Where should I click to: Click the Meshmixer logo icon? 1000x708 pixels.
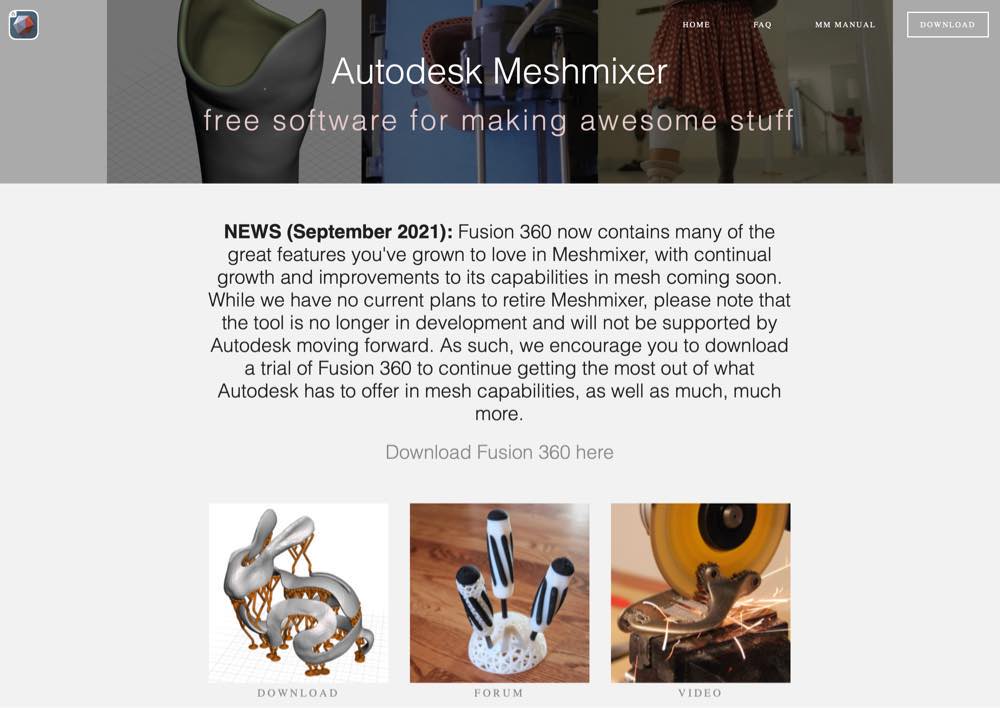click(24, 25)
